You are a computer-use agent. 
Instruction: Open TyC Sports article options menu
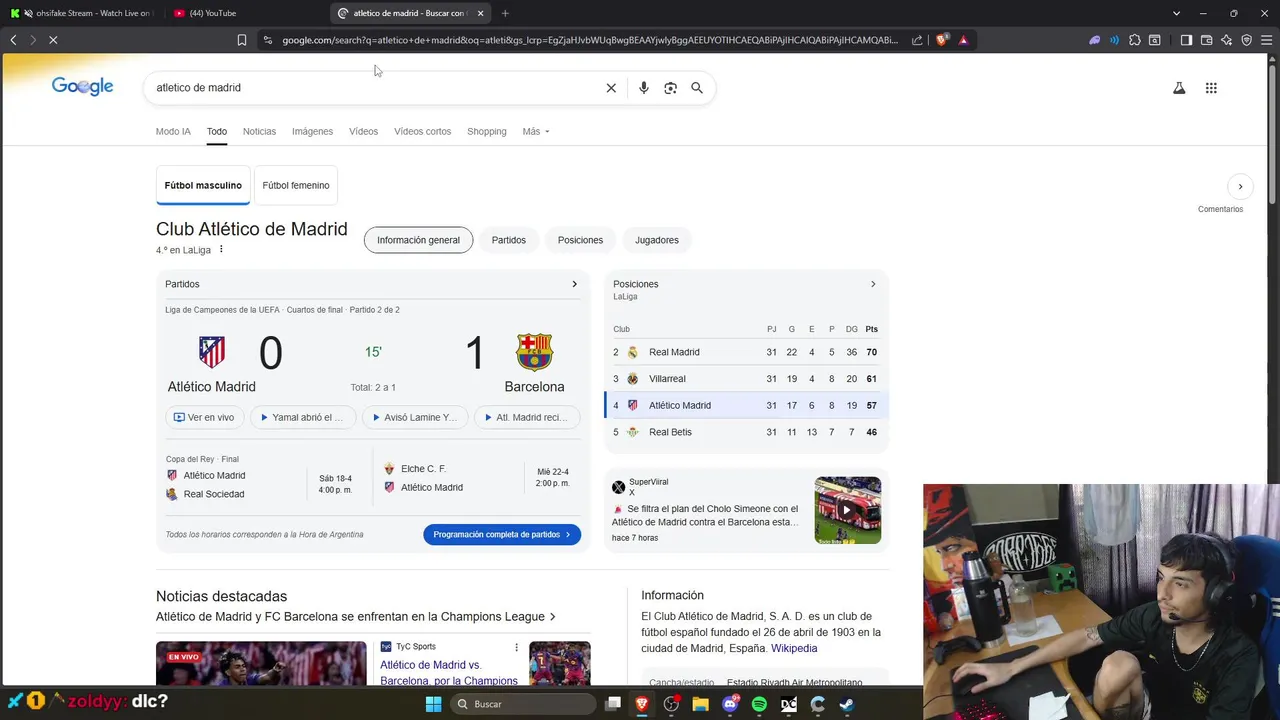point(517,647)
